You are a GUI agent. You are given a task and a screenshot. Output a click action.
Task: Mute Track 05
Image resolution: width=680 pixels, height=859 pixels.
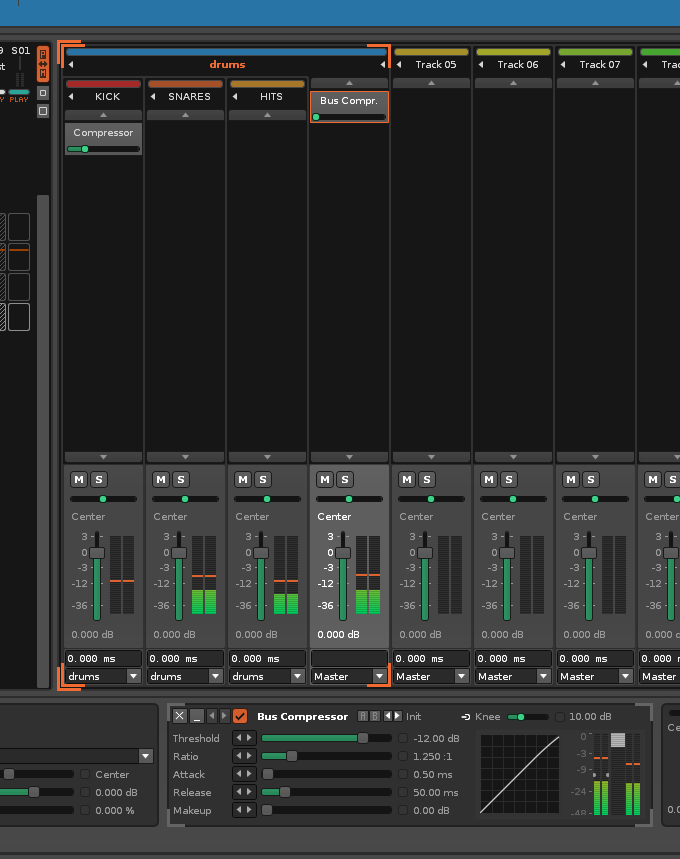[x=406, y=480]
